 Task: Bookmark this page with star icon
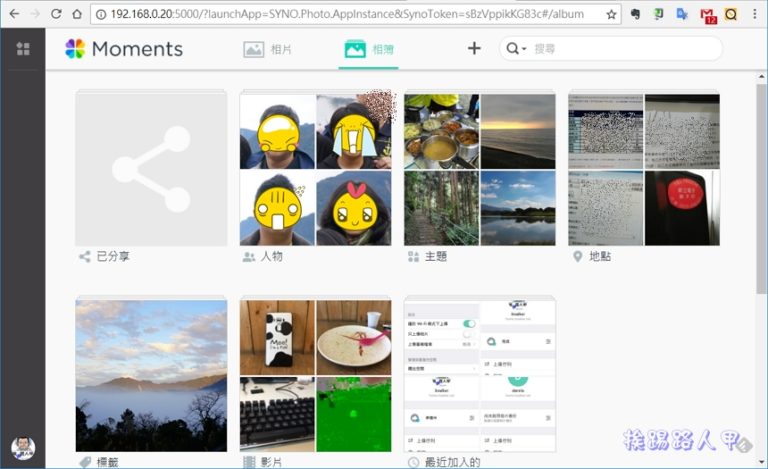tap(611, 15)
